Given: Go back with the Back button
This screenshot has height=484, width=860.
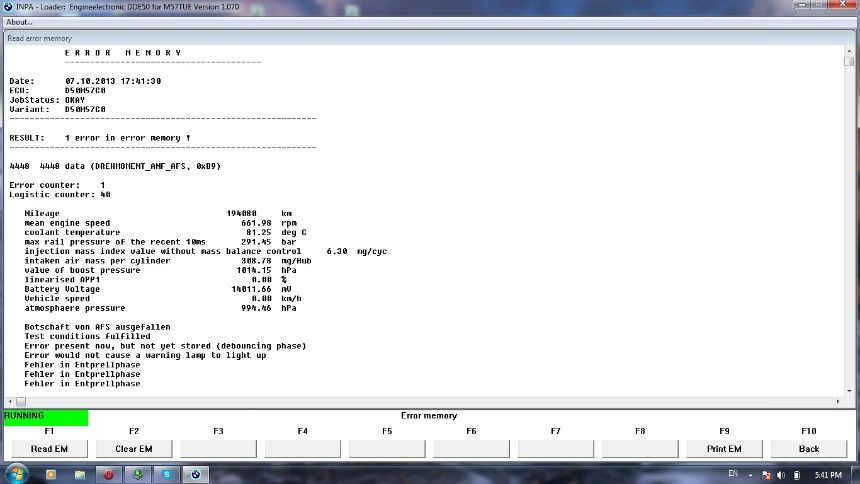Looking at the screenshot, I should 809,449.
